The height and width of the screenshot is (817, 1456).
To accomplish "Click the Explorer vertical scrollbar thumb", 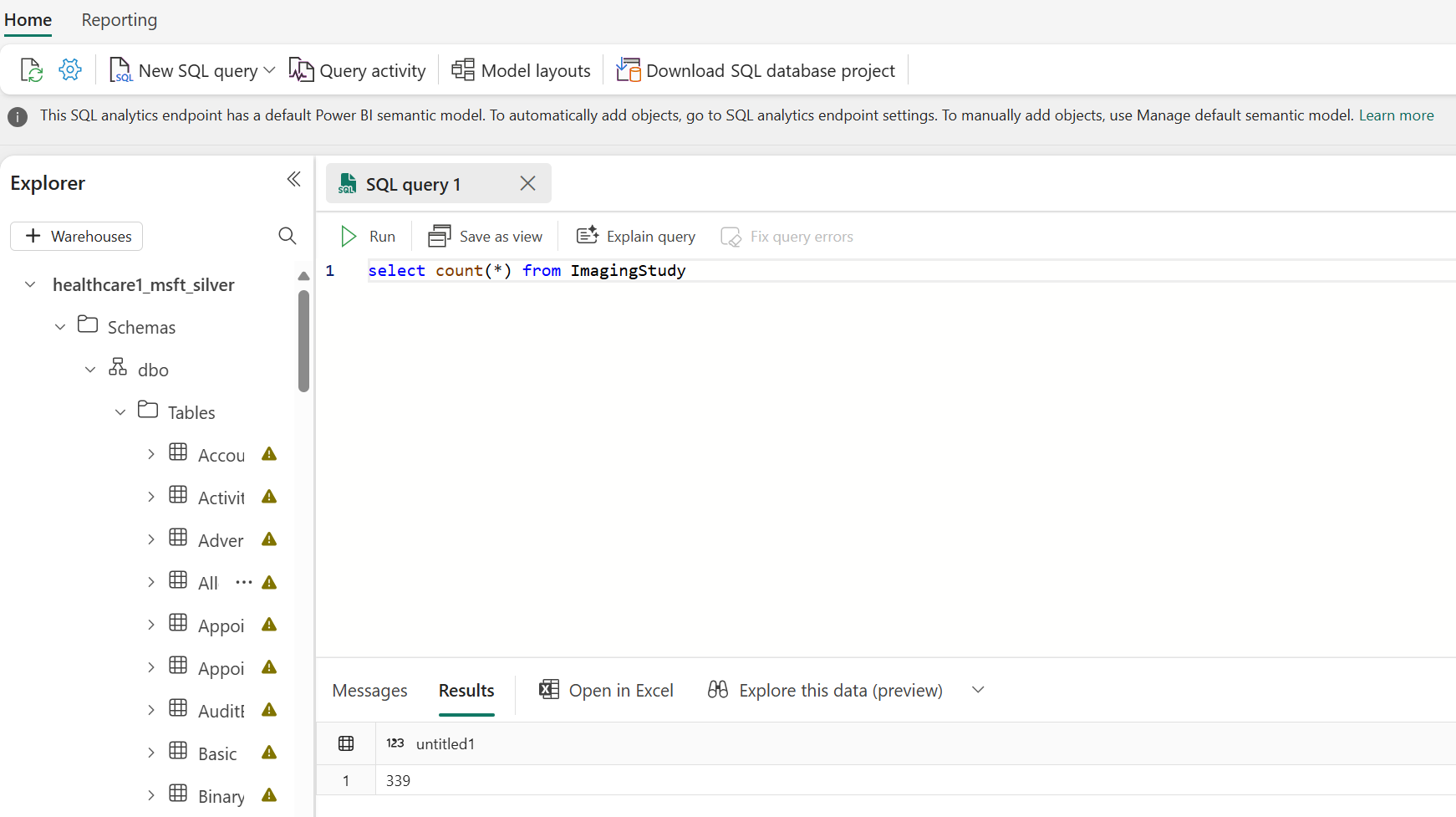I will 303,341.
